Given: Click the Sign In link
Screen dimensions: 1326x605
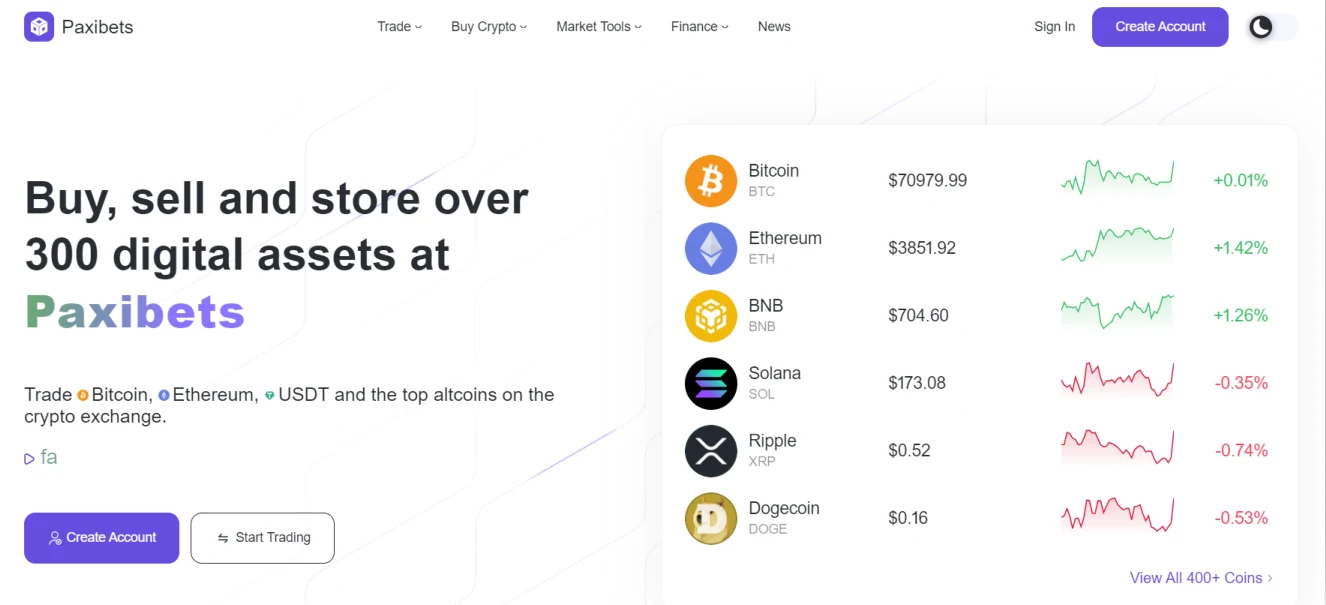Looking at the screenshot, I should click(x=1055, y=27).
